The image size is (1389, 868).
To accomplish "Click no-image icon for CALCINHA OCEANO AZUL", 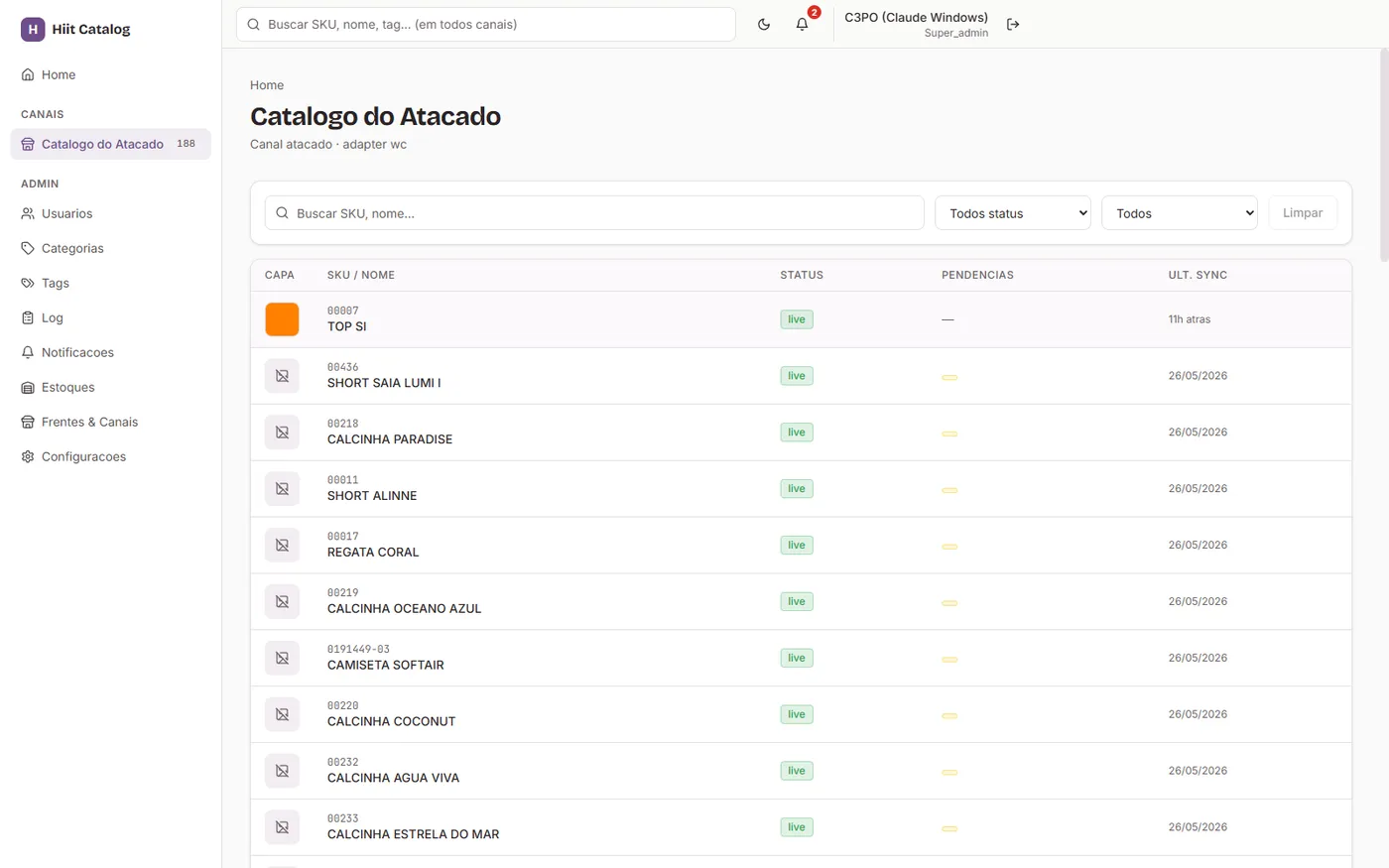I will click(282, 602).
